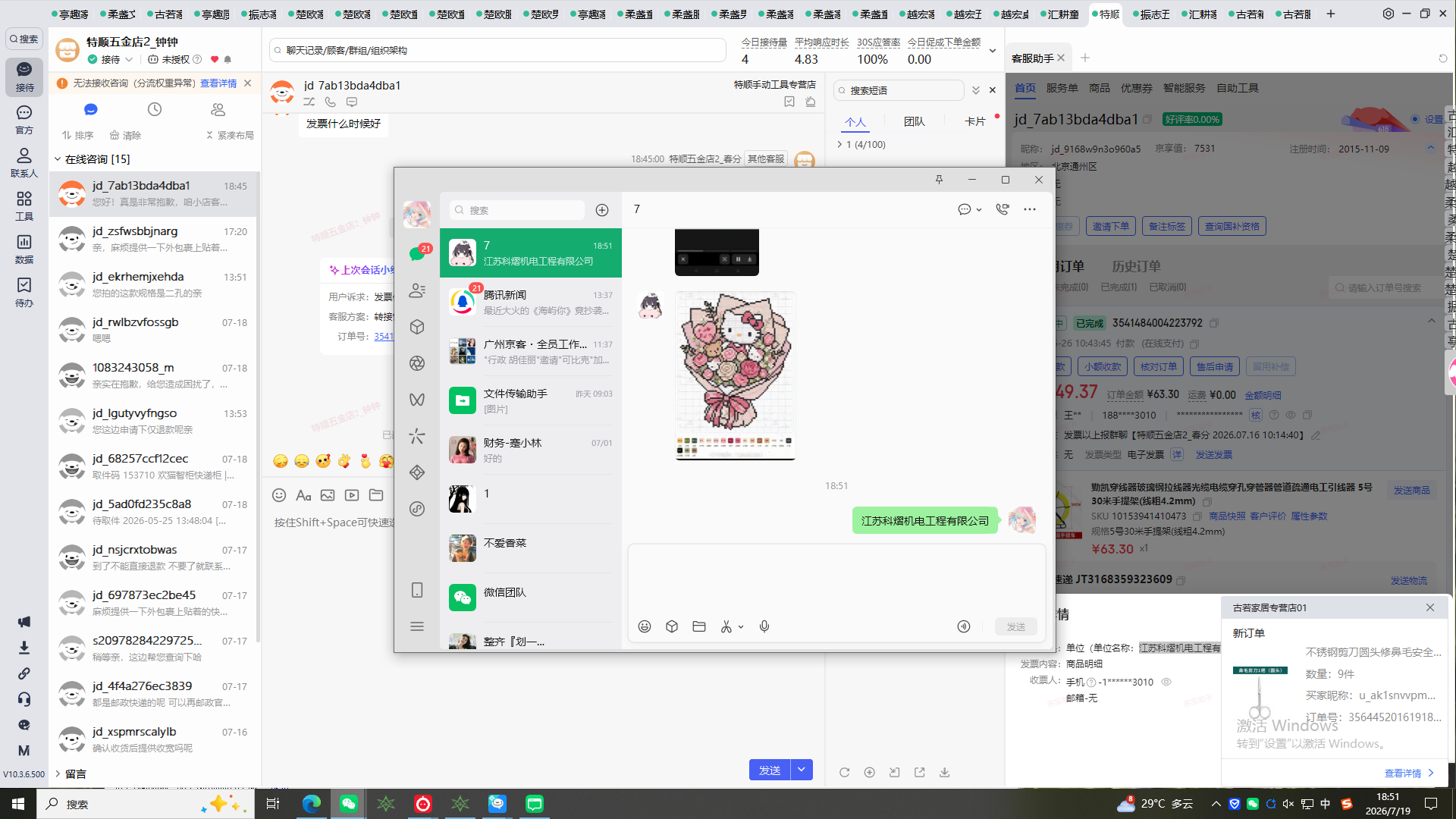The image size is (1456, 819).
Task: Expand the daily stats chevron beside 今日促成下单金额
Action: (992, 51)
